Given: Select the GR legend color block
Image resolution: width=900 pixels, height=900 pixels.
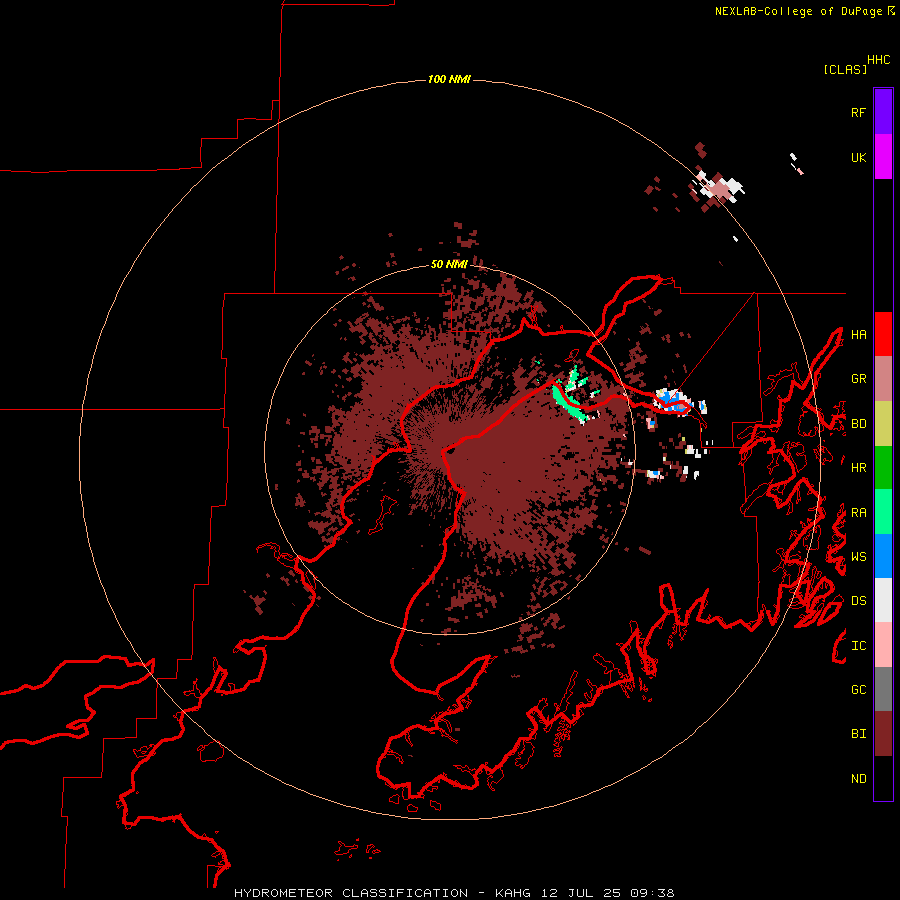Looking at the screenshot, I should click(883, 379).
